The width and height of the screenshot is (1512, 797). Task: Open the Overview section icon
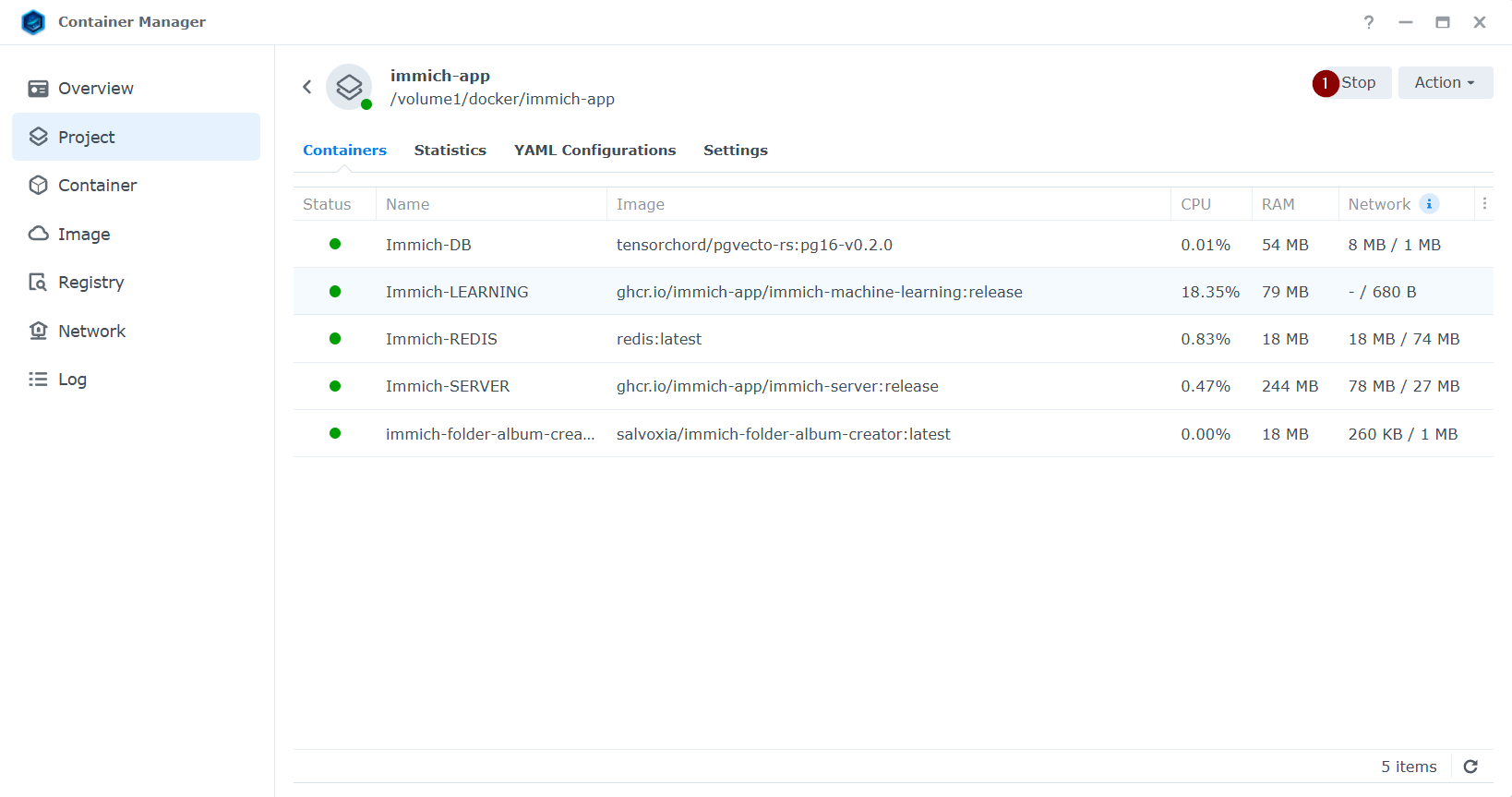(x=38, y=89)
